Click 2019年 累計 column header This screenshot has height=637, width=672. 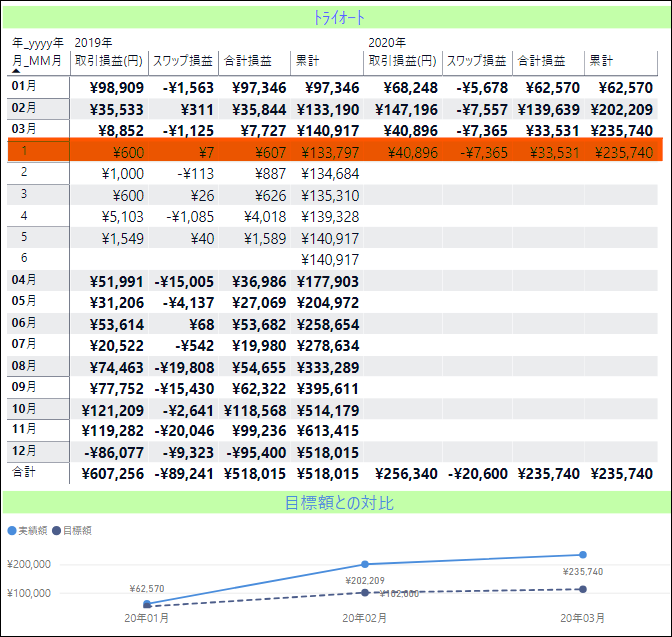coord(307,60)
